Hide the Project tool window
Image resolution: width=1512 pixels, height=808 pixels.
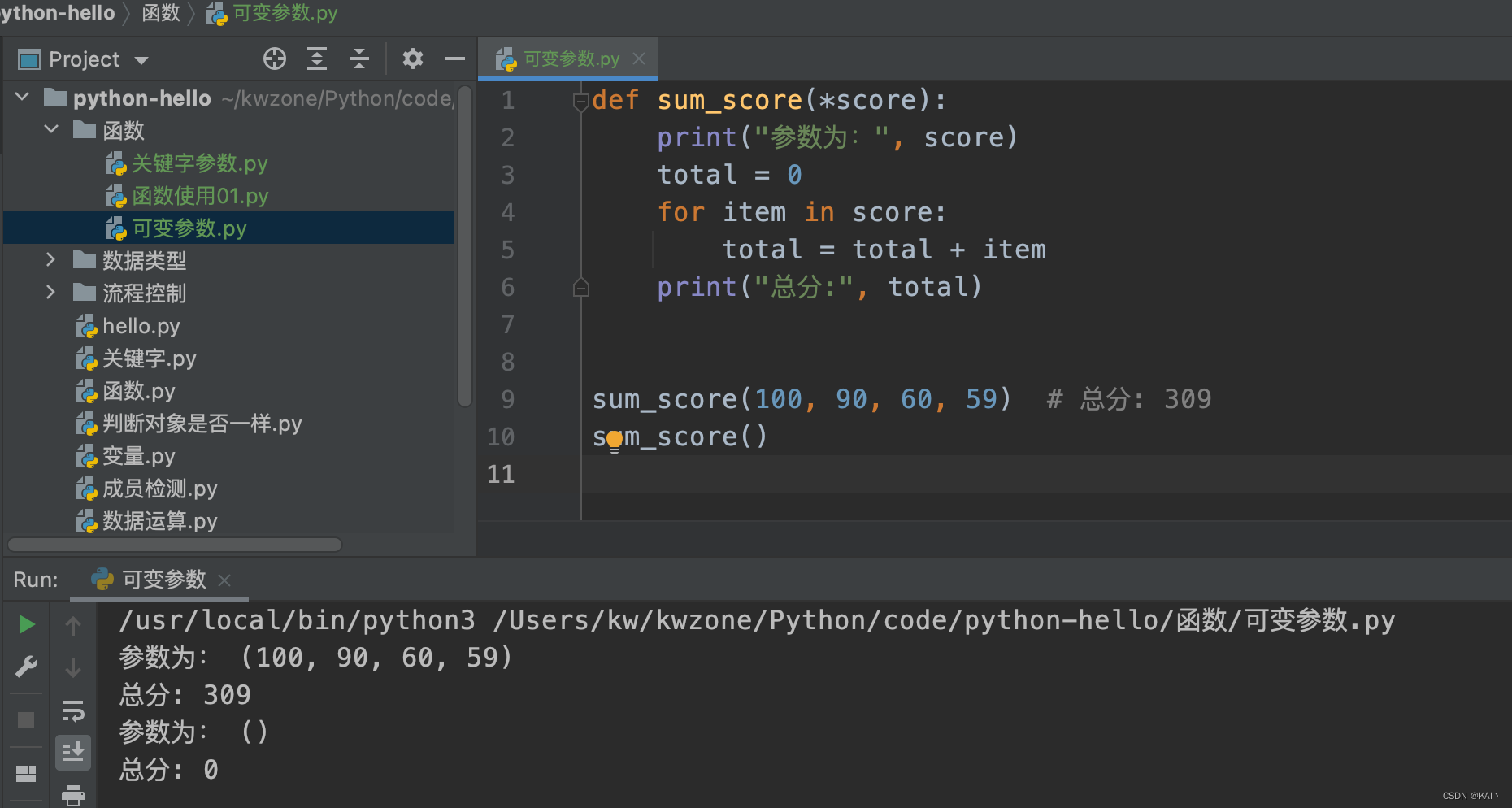pyautogui.click(x=455, y=59)
